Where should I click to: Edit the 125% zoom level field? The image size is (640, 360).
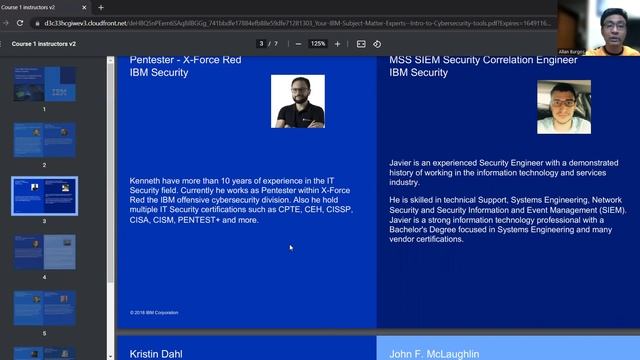(x=318, y=44)
